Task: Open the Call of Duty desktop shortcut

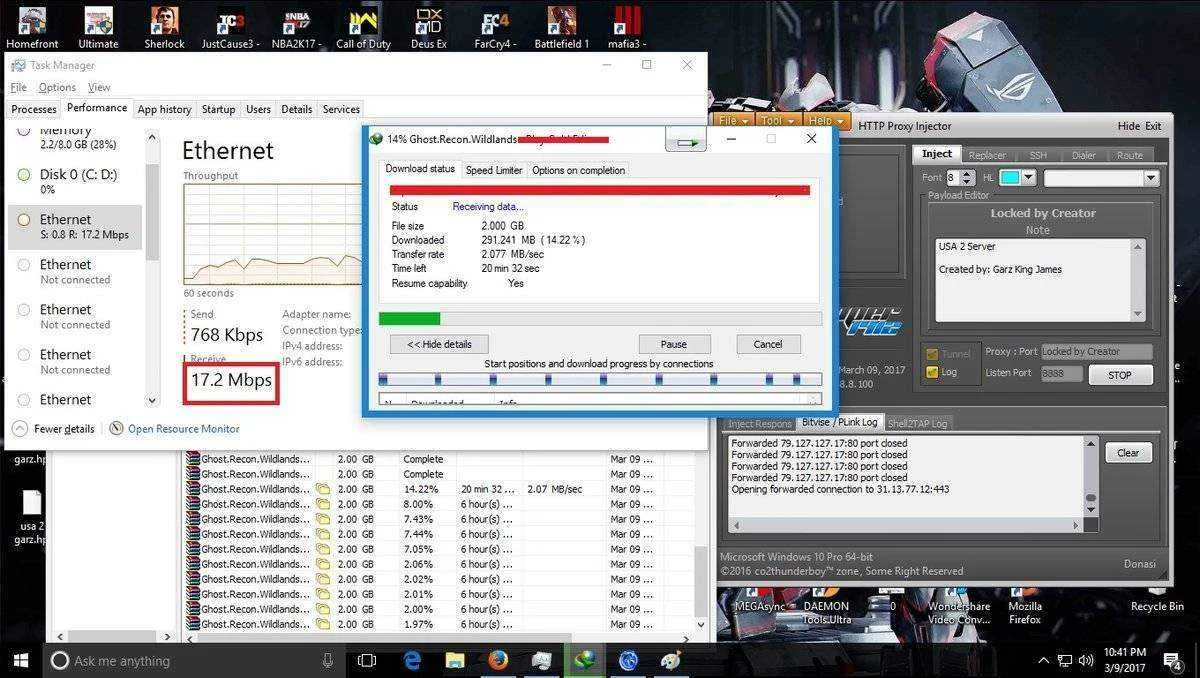Action: pos(363,27)
